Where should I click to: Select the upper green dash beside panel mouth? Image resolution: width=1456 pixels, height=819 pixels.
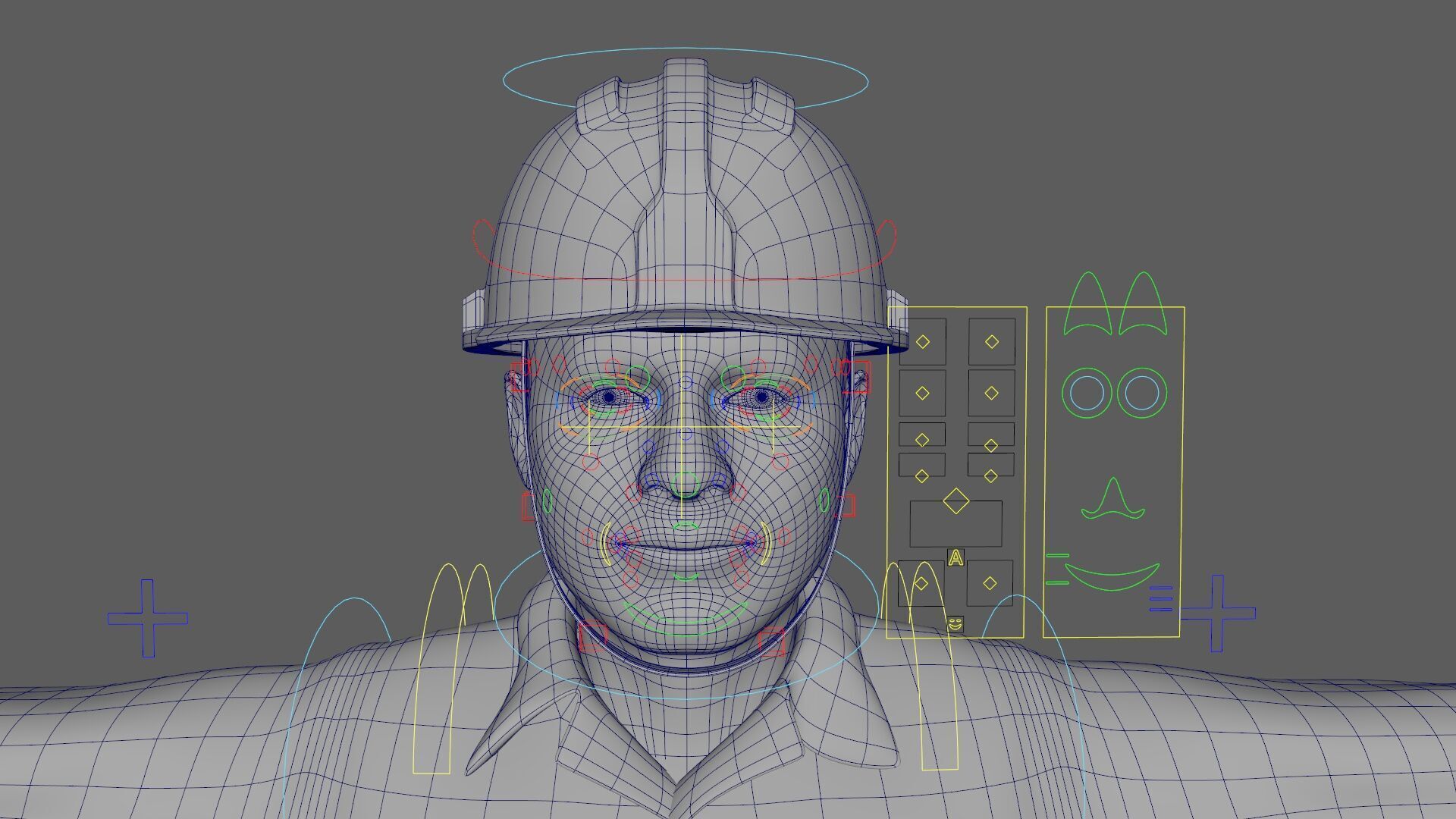point(1057,556)
